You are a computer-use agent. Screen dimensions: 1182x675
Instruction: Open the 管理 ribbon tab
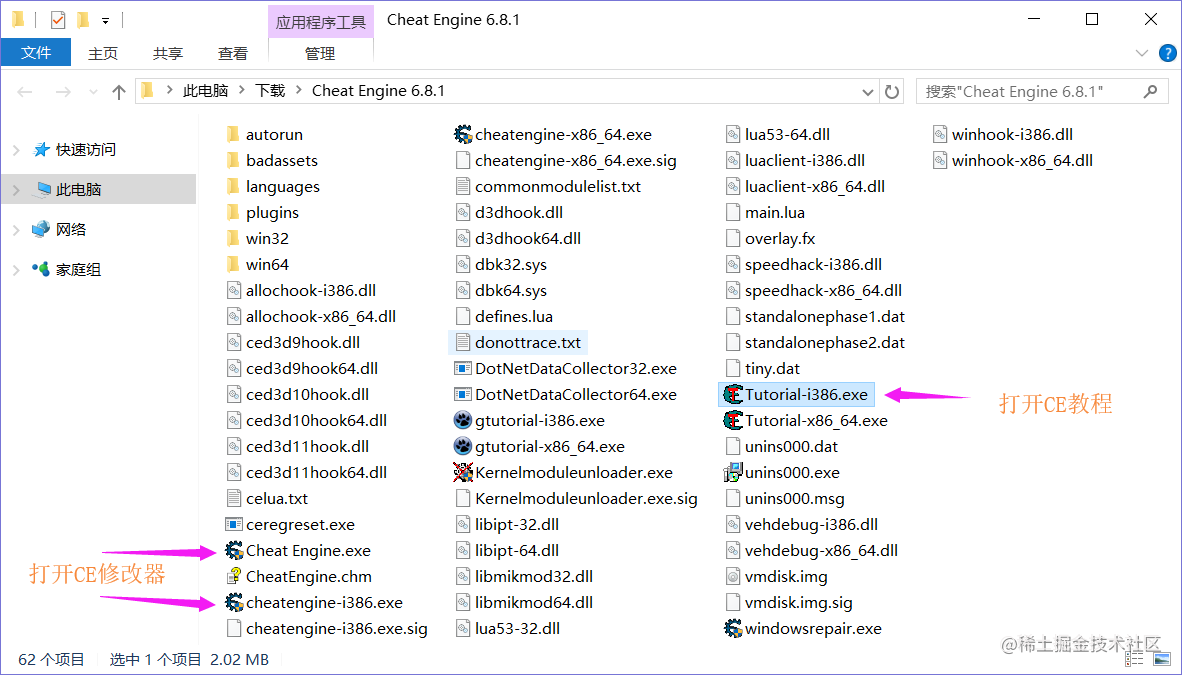pyautogui.click(x=320, y=54)
